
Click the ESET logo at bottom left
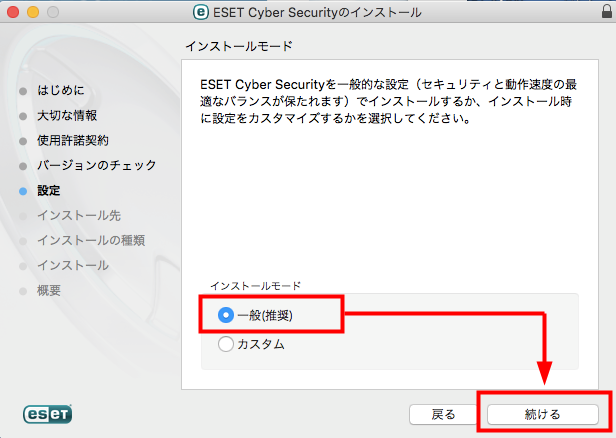[48, 414]
